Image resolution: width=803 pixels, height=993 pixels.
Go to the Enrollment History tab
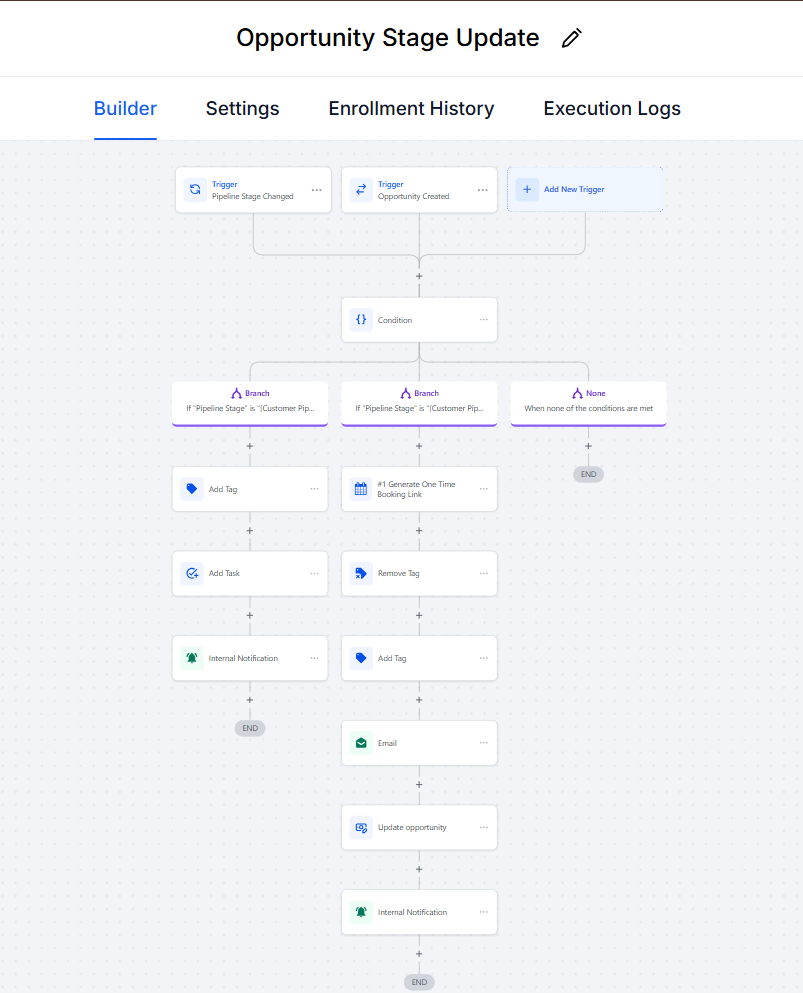pyautogui.click(x=411, y=109)
